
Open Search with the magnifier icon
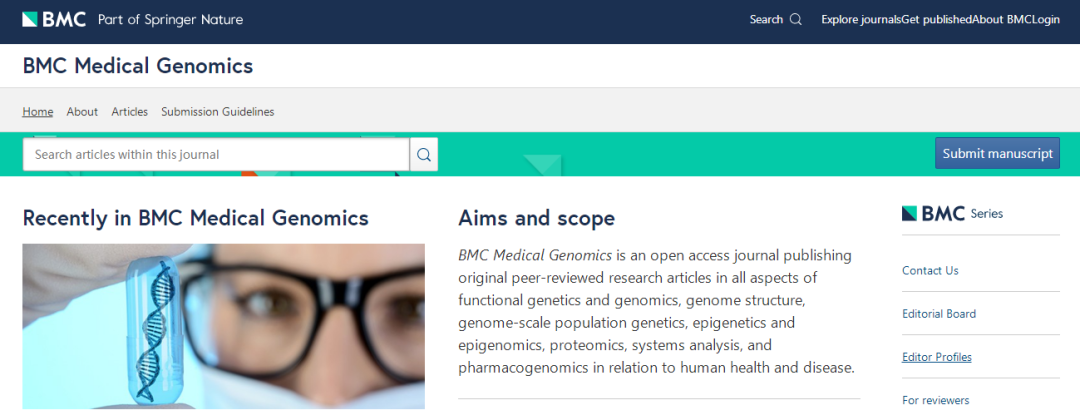[x=776, y=19]
